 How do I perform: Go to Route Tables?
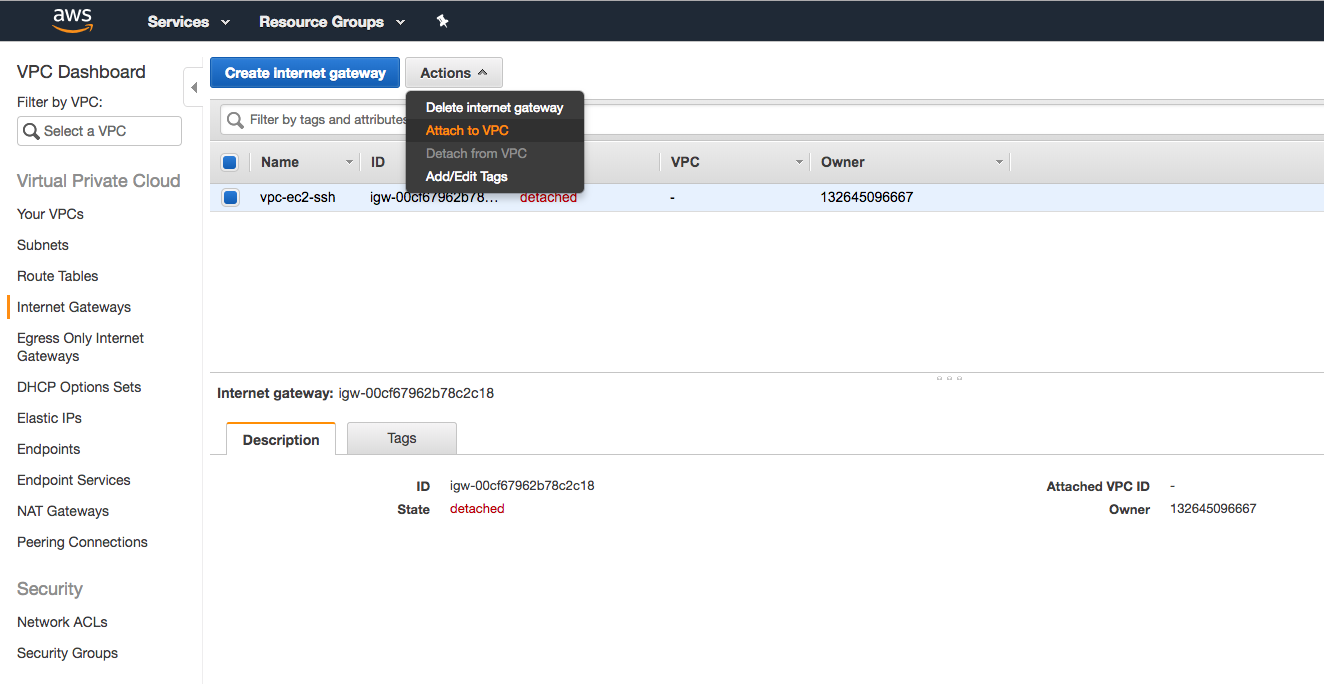coord(58,276)
